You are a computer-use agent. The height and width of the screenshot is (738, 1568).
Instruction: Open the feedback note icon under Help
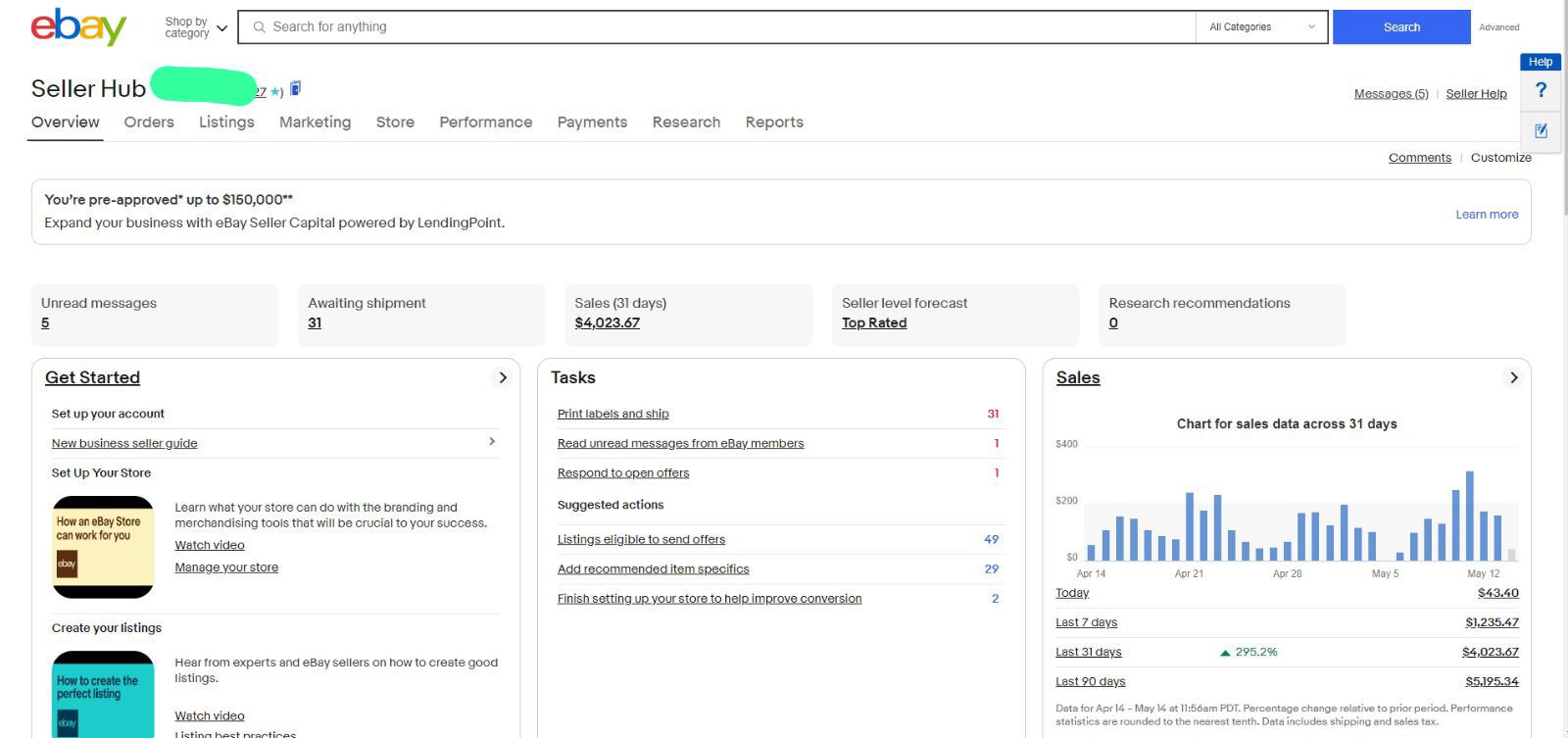tap(1541, 130)
